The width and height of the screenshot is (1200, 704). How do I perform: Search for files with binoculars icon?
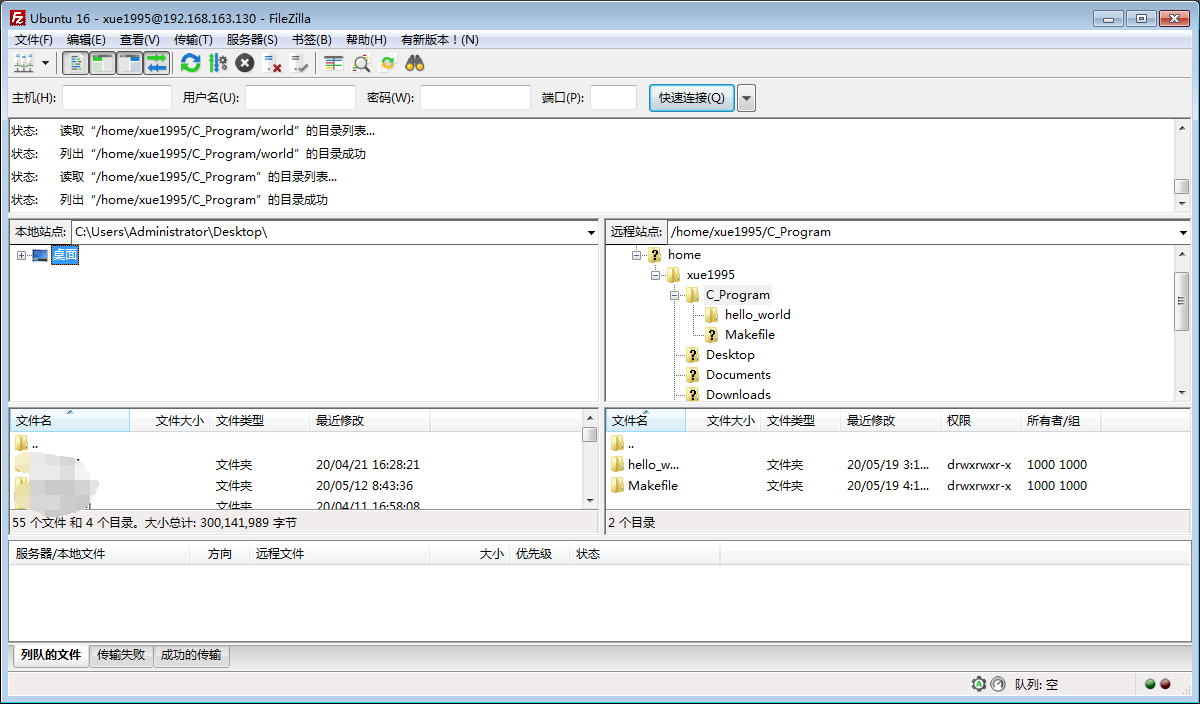click(415, 64)
